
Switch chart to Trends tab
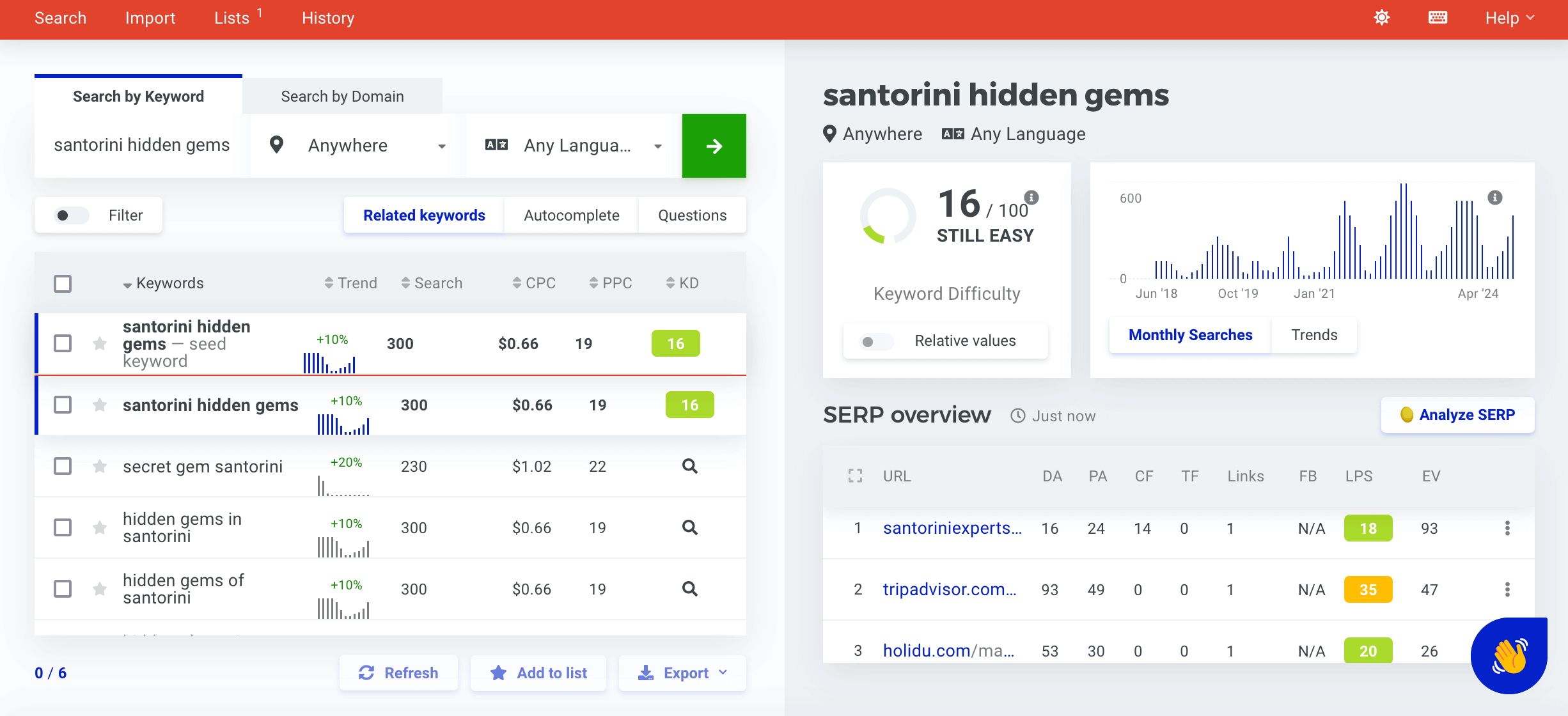coord(1314,335)
